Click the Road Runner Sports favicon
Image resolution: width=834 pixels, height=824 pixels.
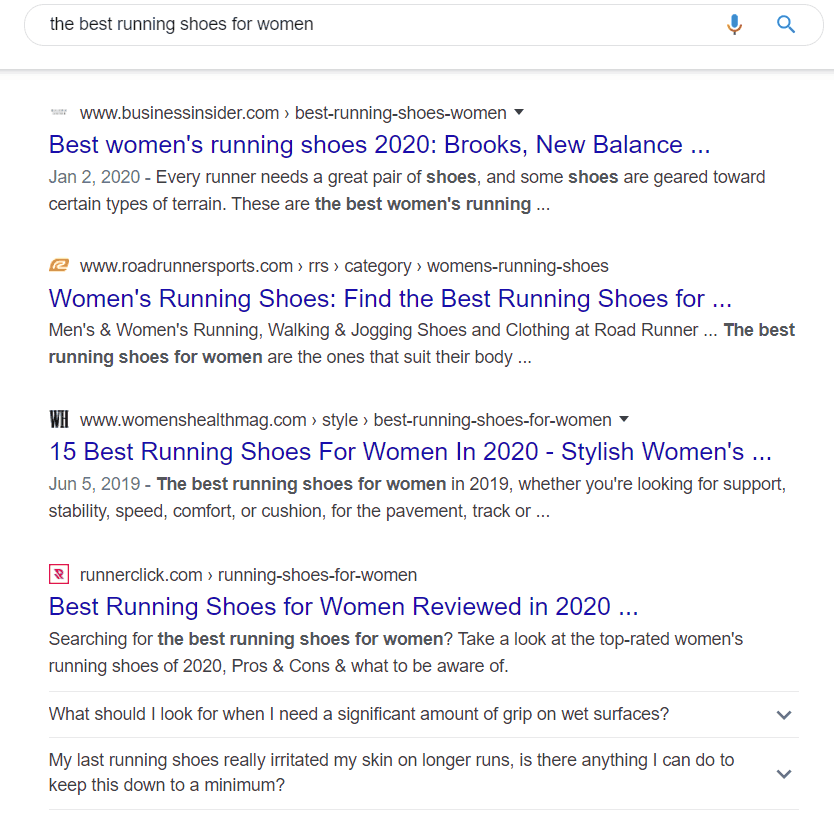coord(59,265)
